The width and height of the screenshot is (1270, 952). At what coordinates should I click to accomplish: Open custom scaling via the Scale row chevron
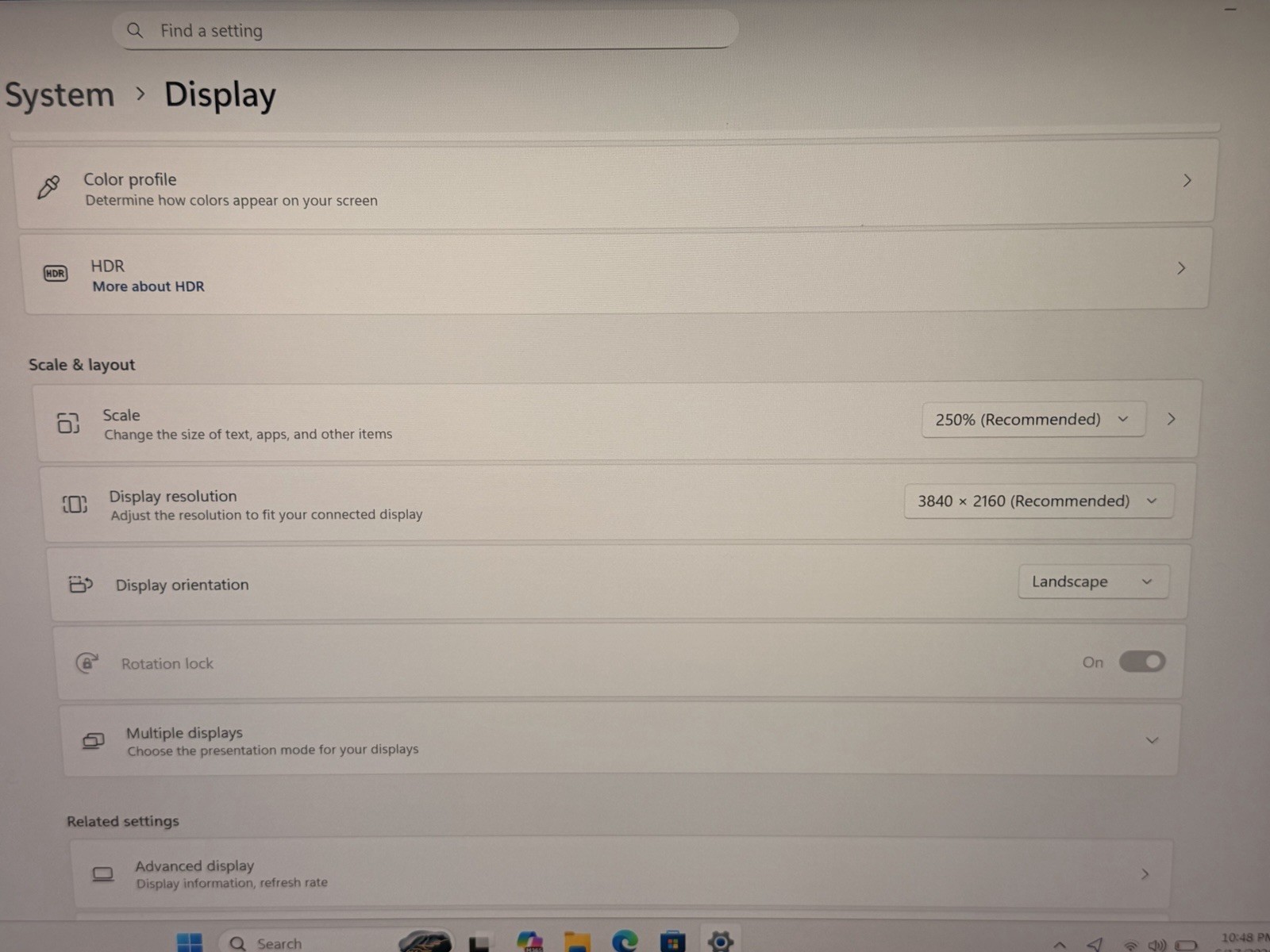tap(1171, 419)
